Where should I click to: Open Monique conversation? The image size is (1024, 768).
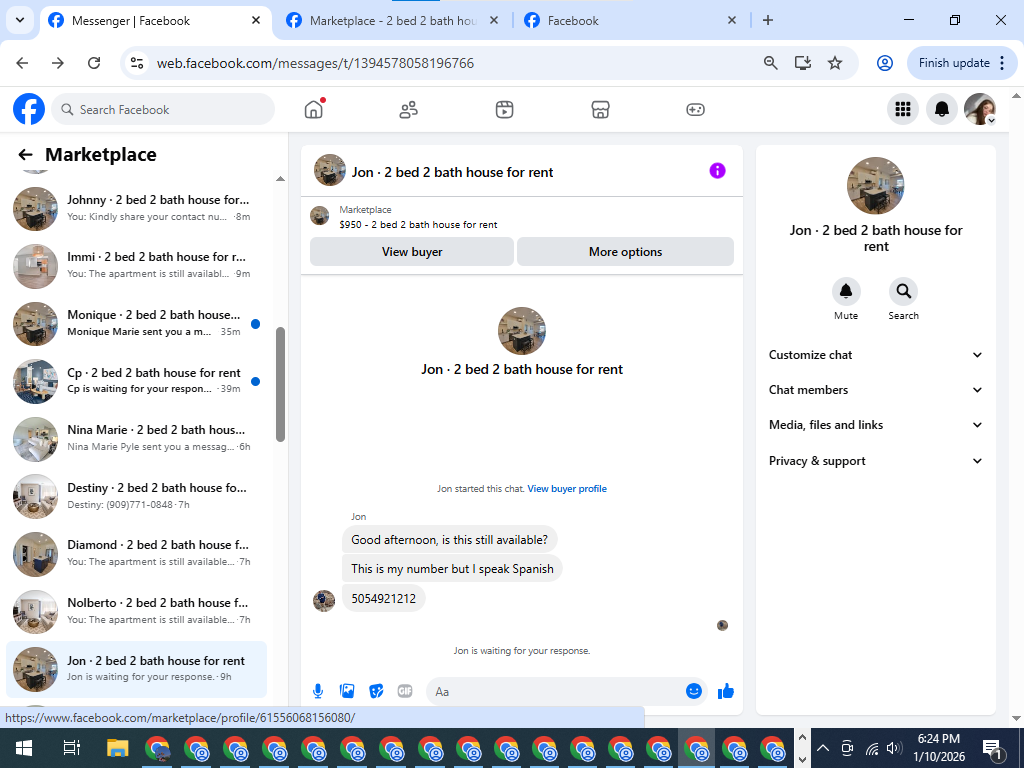pos(136,323)
